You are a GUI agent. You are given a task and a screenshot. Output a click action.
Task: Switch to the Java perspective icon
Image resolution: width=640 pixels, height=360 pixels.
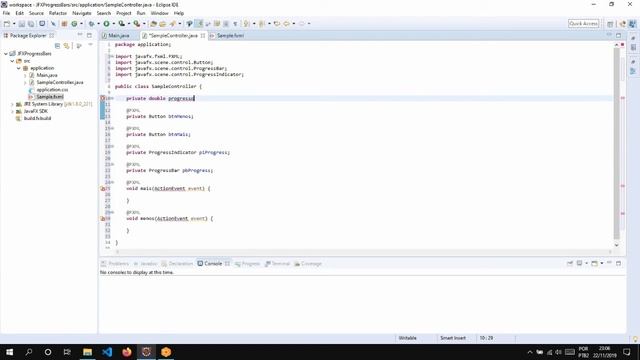pyautogui.click(x=632, y=24)
